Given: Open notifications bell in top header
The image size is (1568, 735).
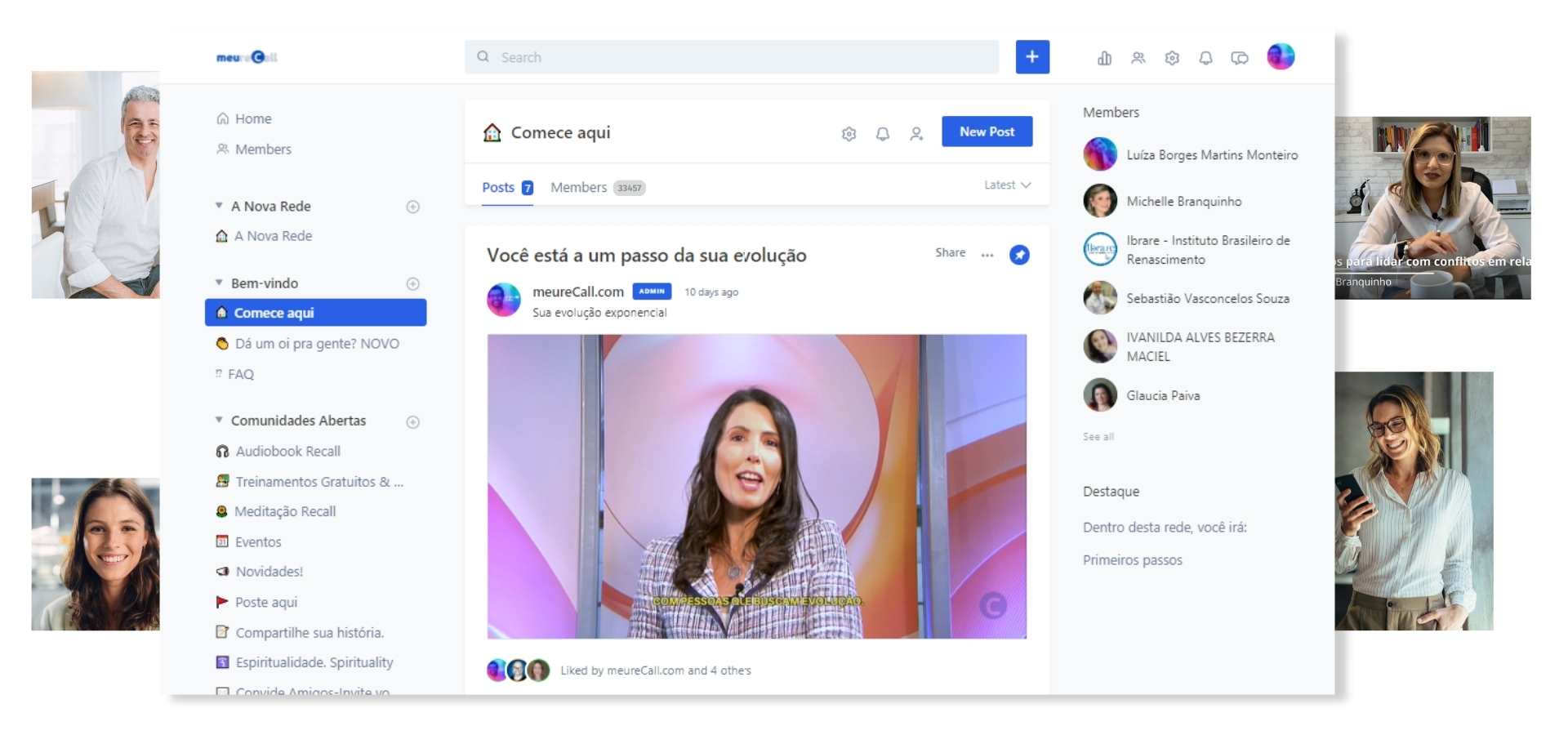Looking at the screenshot, I should pos(1205,58).
